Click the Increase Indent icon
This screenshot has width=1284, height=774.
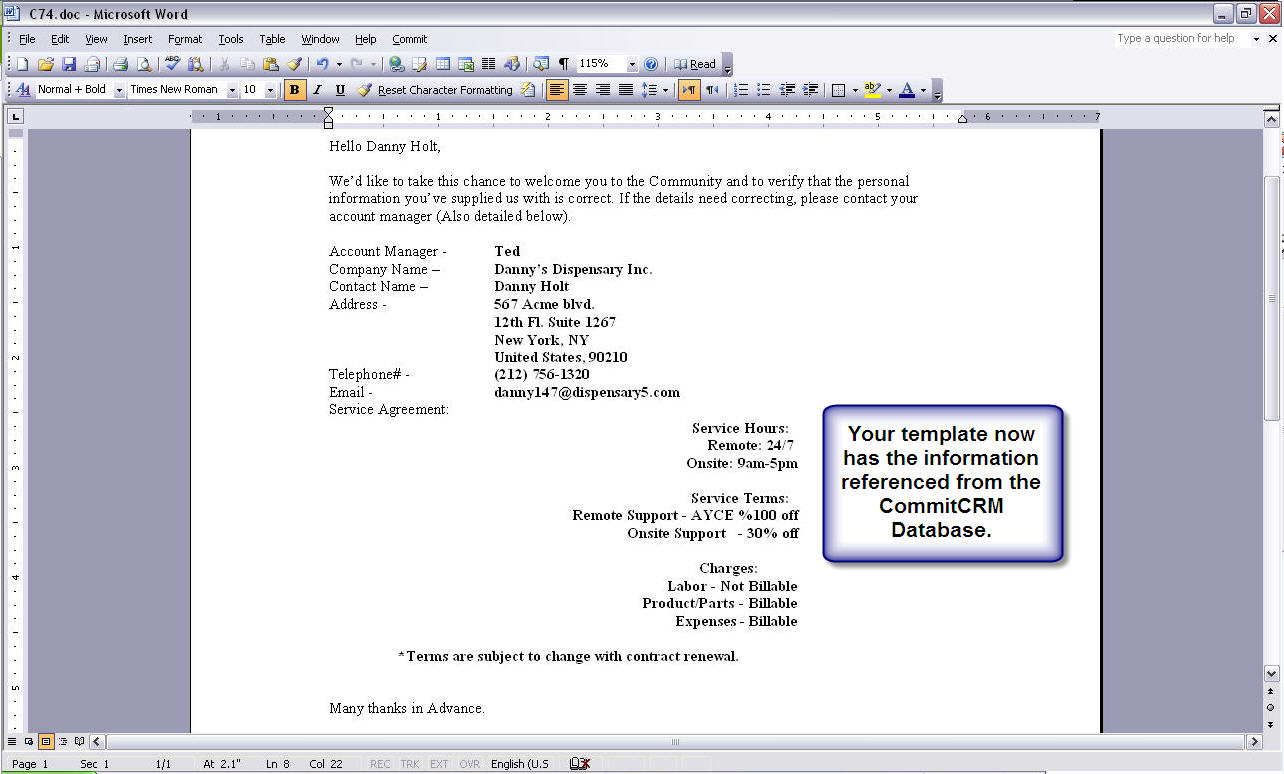pyautogui.click(x=811, y=90)
